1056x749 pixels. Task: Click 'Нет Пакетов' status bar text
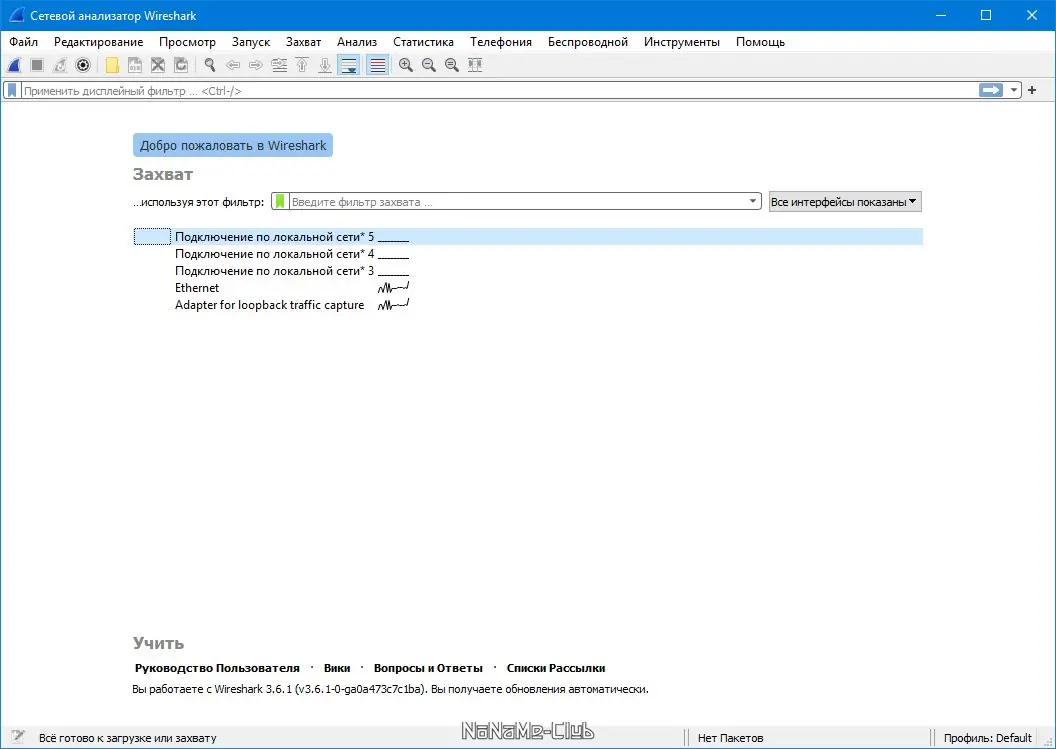point(730,738)
